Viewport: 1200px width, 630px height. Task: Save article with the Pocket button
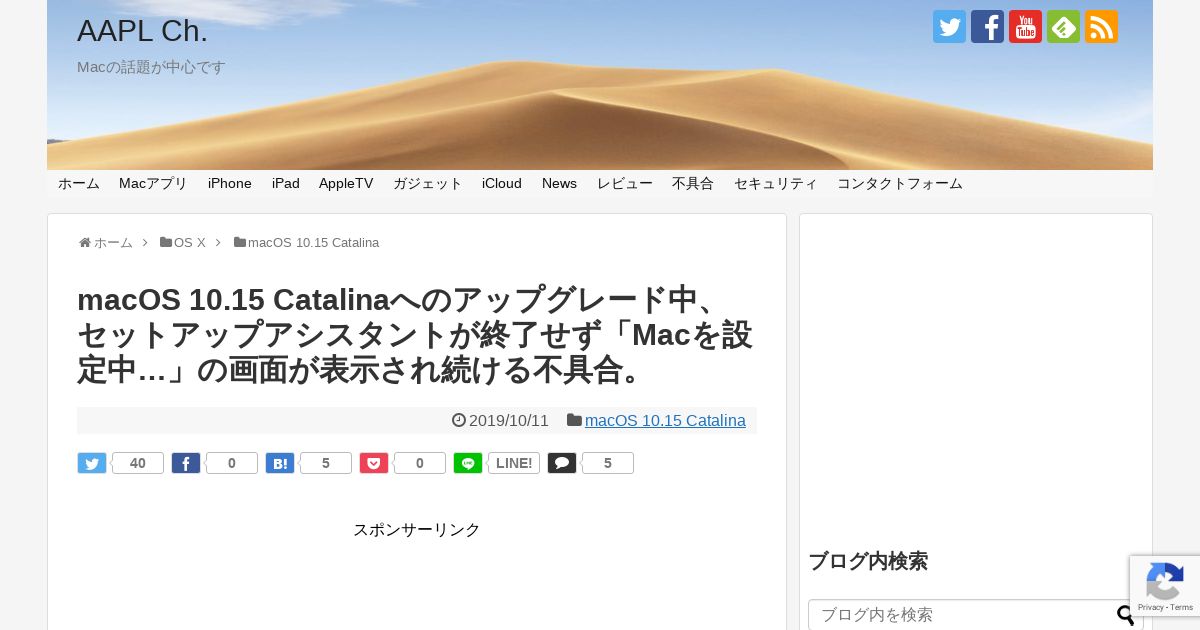click(x=374, y=463)
